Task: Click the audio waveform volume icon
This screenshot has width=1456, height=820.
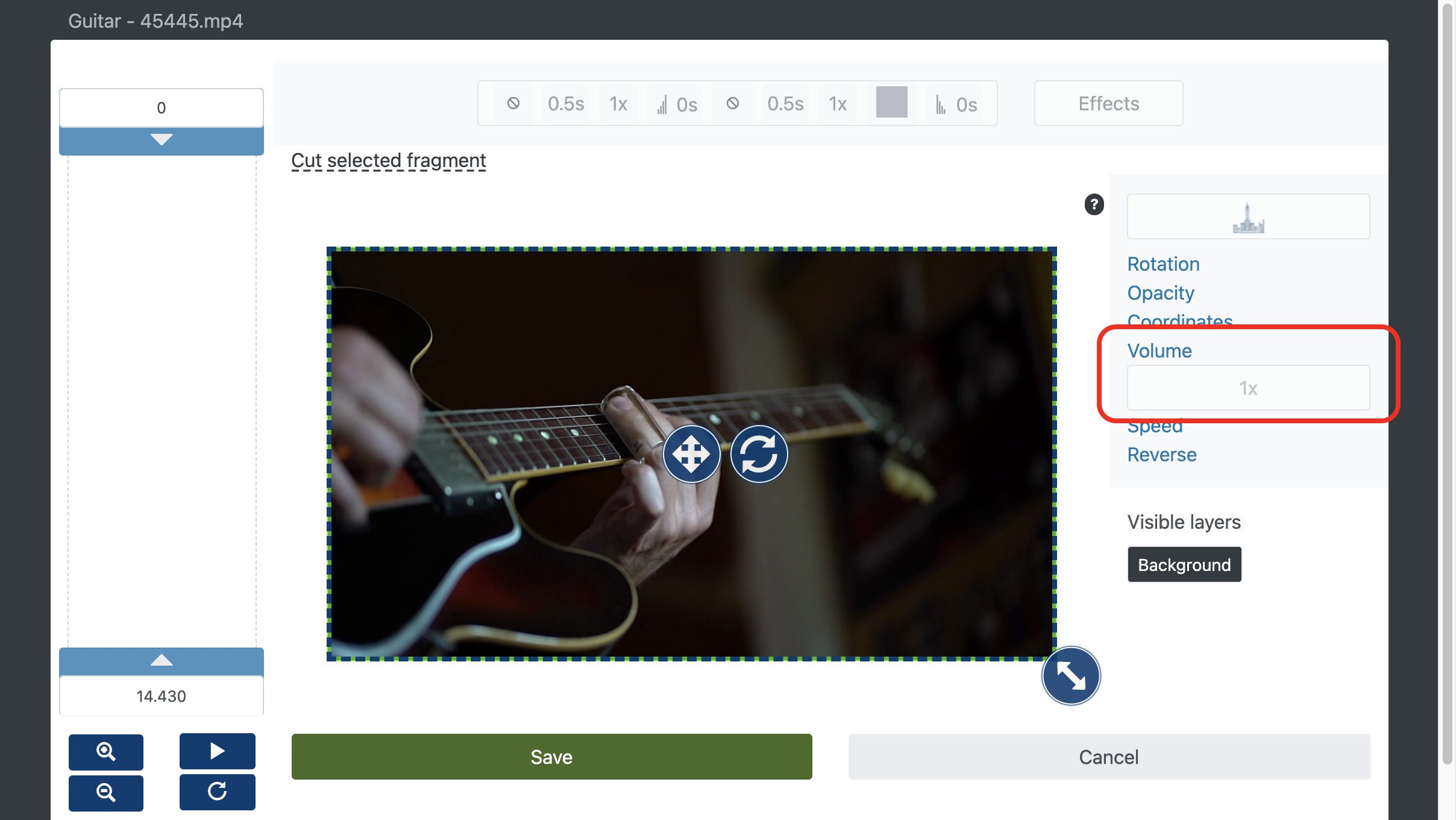Action: point(659,103)
